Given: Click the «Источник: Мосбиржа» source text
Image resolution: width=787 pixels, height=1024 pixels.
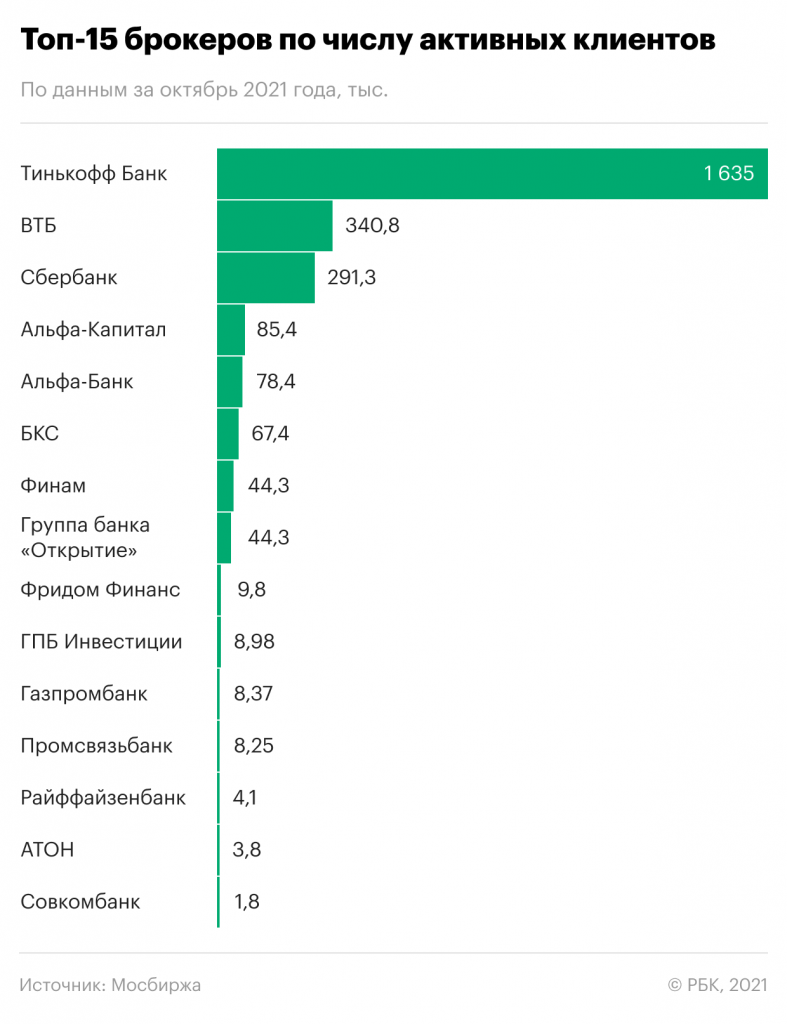Looking at the screenshot, I should click(110, 985).
